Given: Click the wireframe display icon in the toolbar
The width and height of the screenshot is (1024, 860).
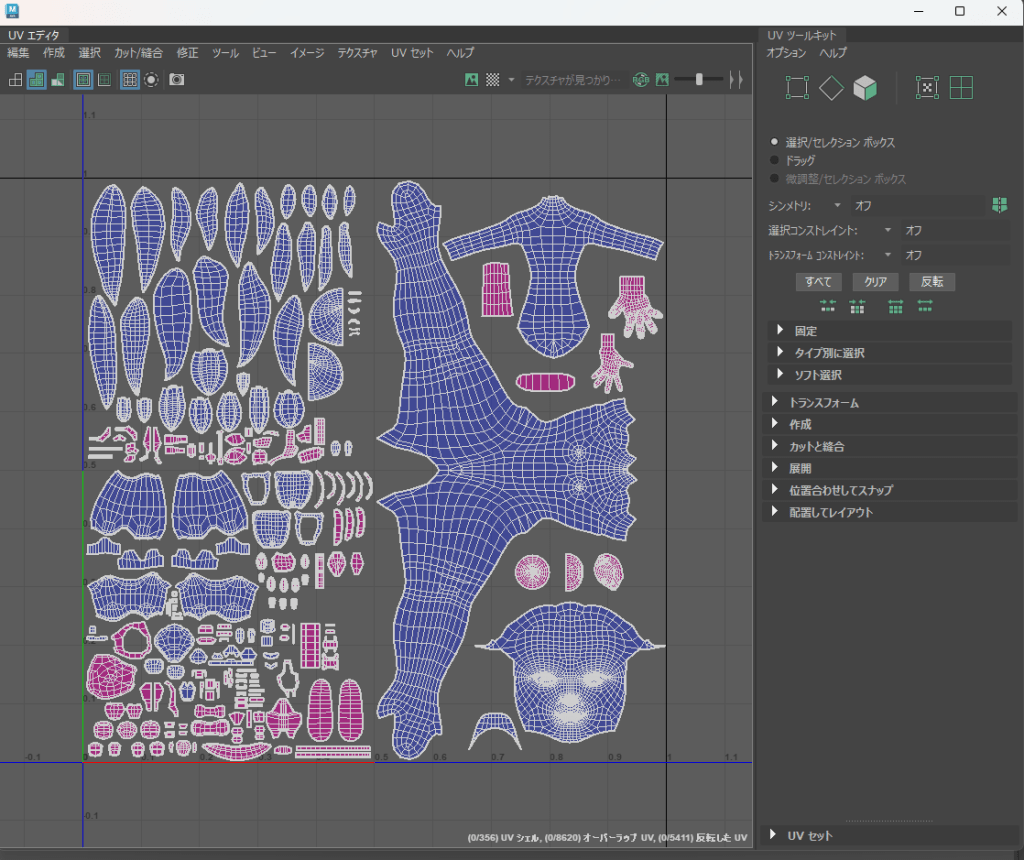Looking at the screenshot, I should [15, 80].
